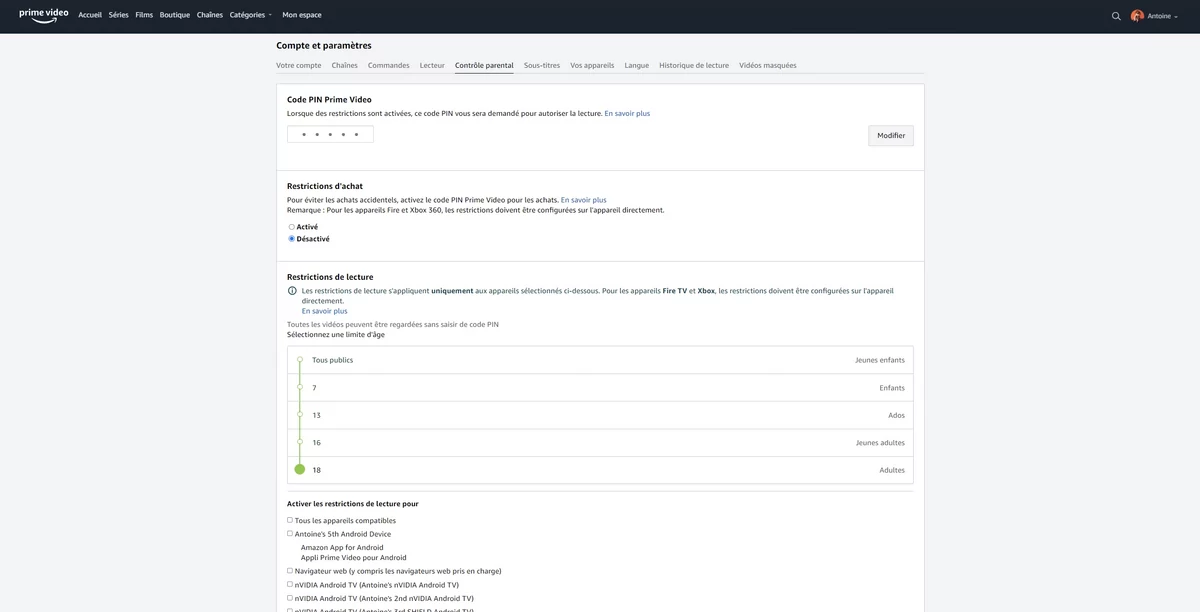1200x612 pixels.
Task: Switch to the Chaînes settings tab
Action: [345, 65]
